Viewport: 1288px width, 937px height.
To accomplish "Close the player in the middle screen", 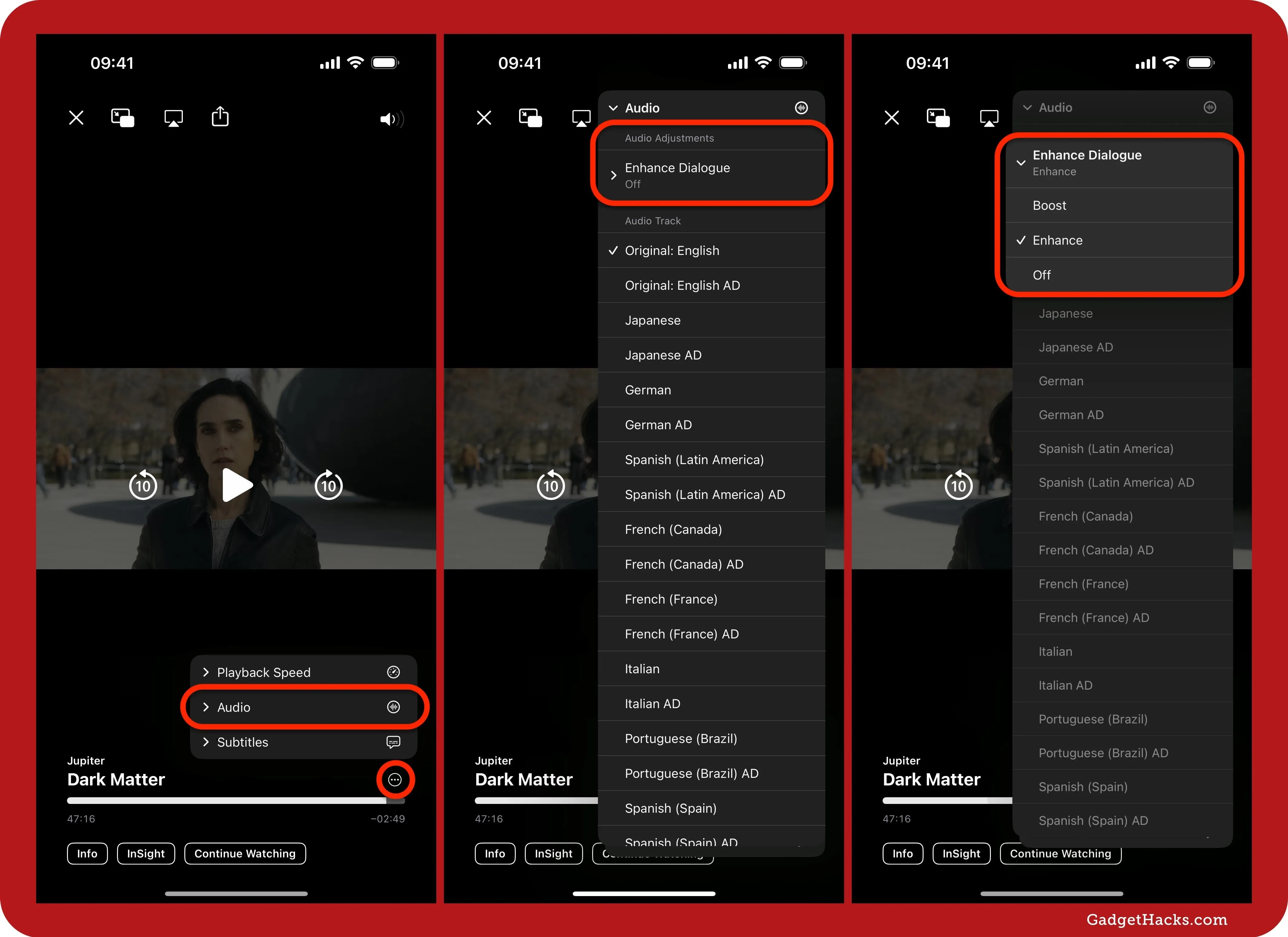I will pos(484,118).
